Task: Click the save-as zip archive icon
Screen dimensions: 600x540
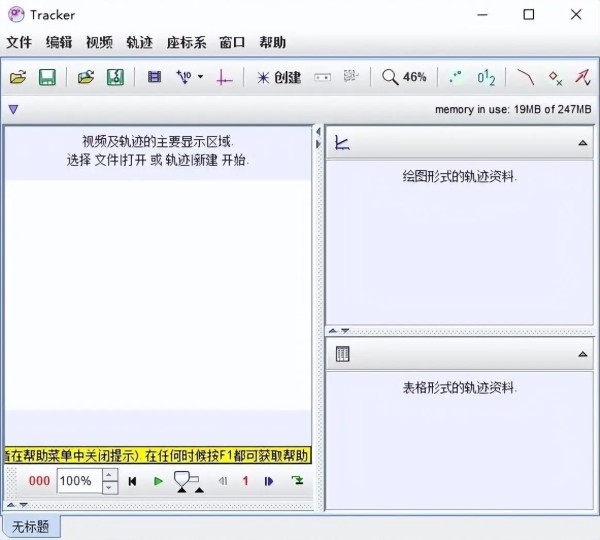Action: pyautogui.click(x=115, y=77)
